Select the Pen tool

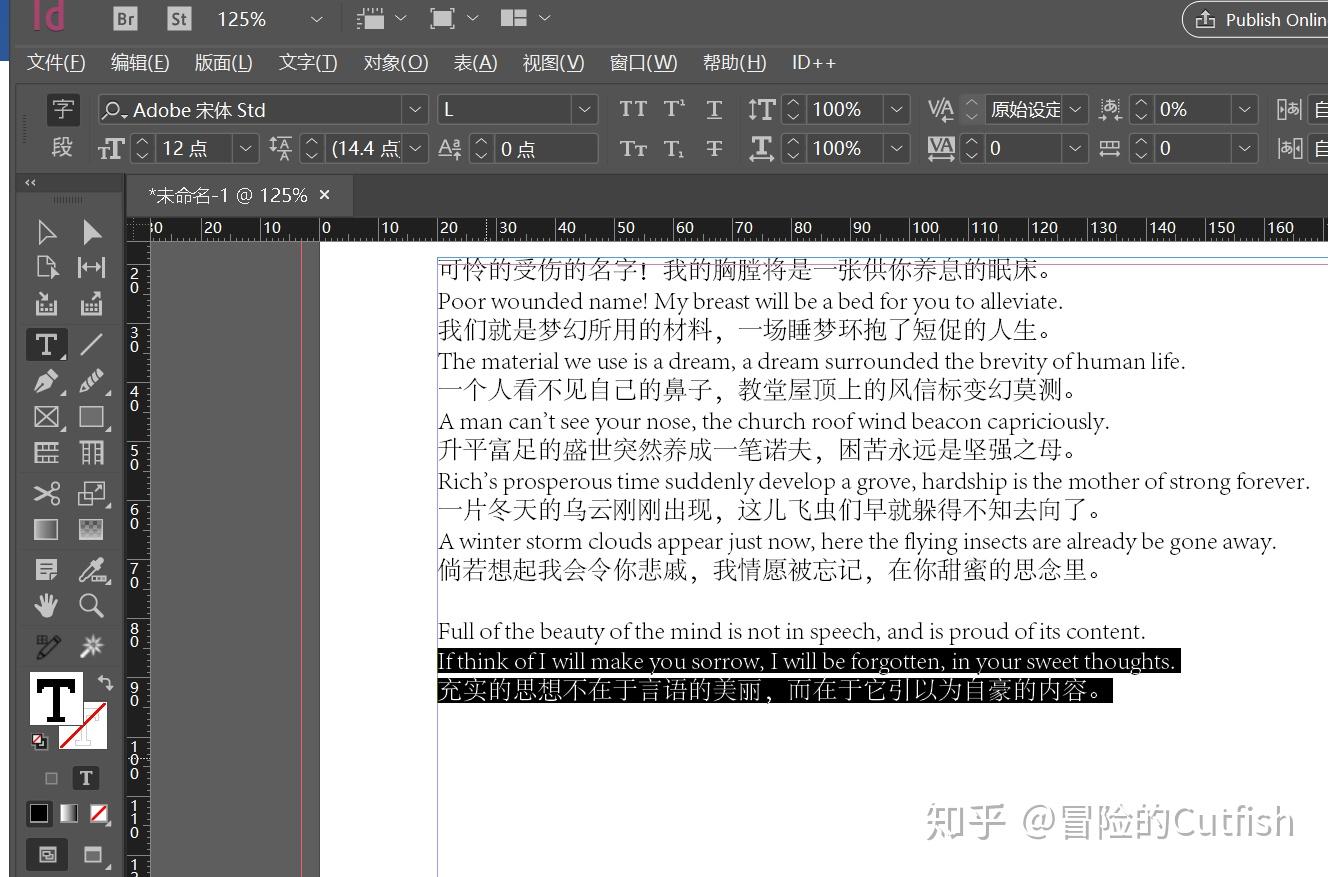46,381
